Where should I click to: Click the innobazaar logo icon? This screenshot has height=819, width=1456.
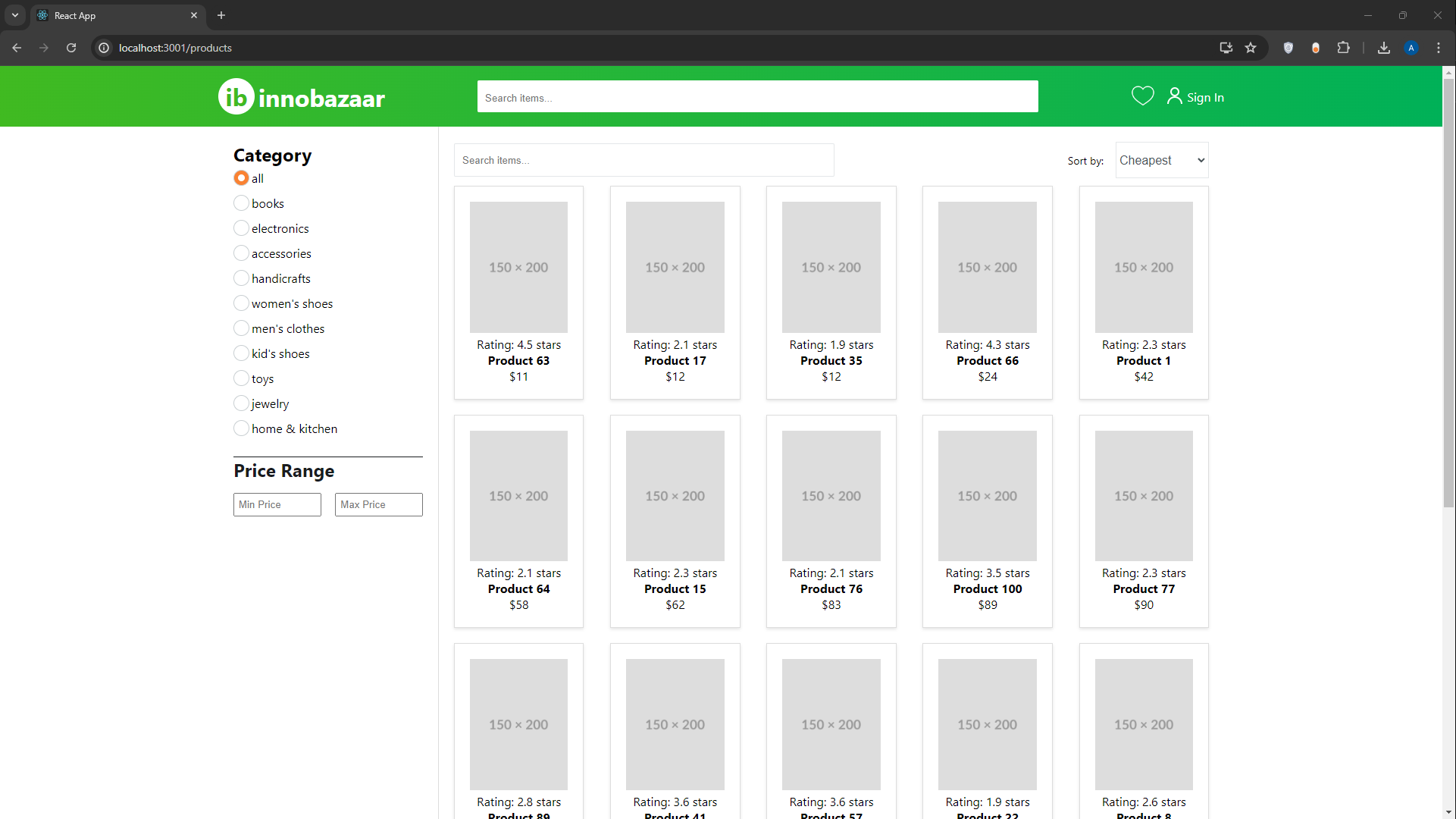[x=236, y=96]
